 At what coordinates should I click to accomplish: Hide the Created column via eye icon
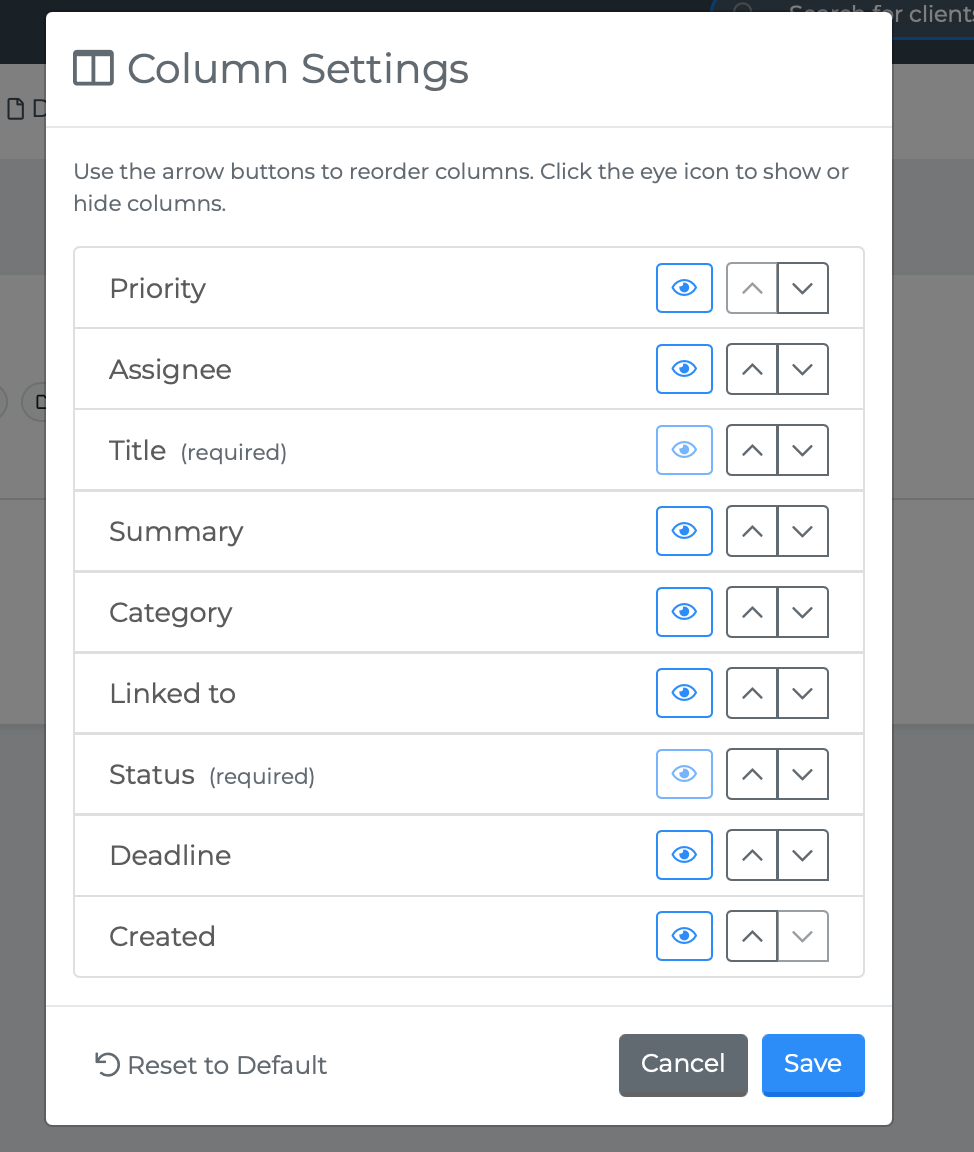[684, 936]
